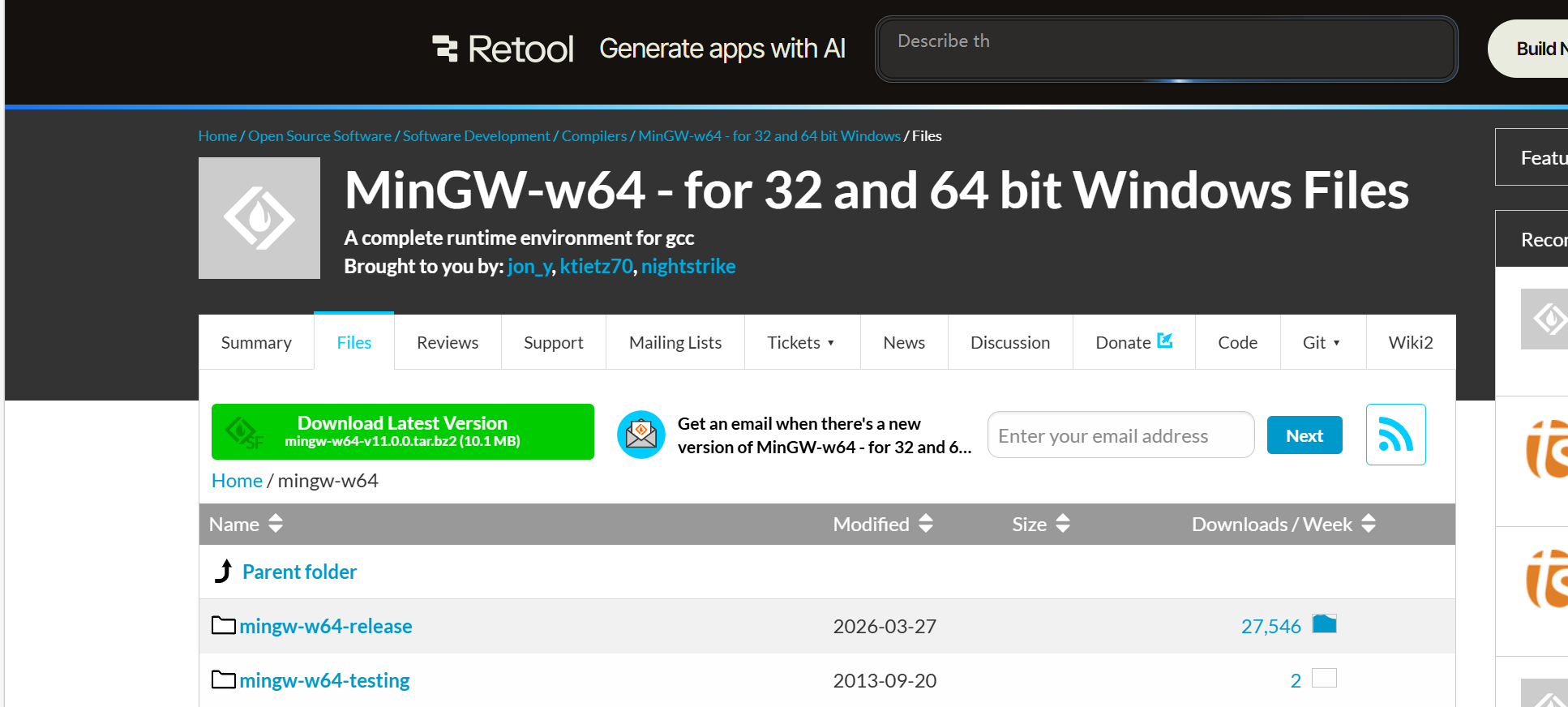
Task: Open the Open Source Software breadcrumb
Action: (319, 135)
